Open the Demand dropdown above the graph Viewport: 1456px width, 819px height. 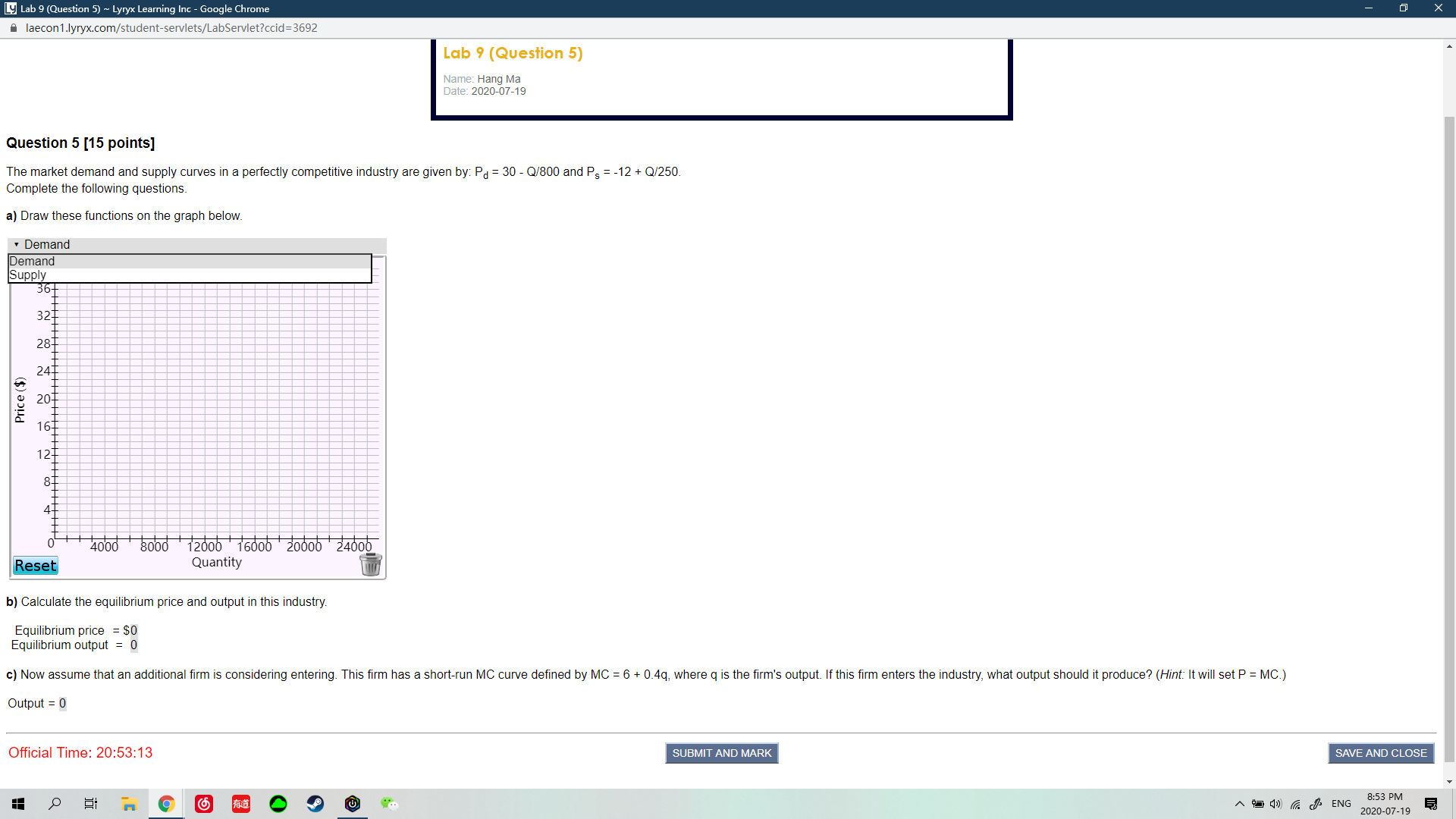47,244
